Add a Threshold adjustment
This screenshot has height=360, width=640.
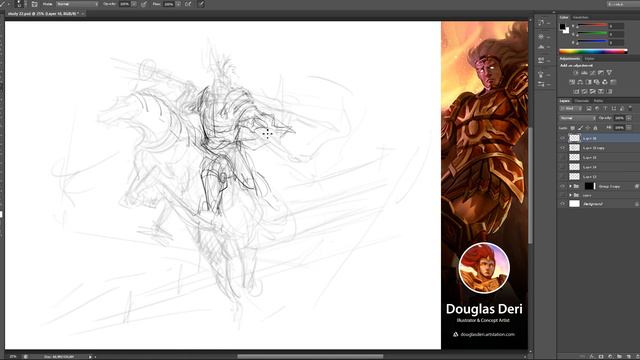[592, 91]
